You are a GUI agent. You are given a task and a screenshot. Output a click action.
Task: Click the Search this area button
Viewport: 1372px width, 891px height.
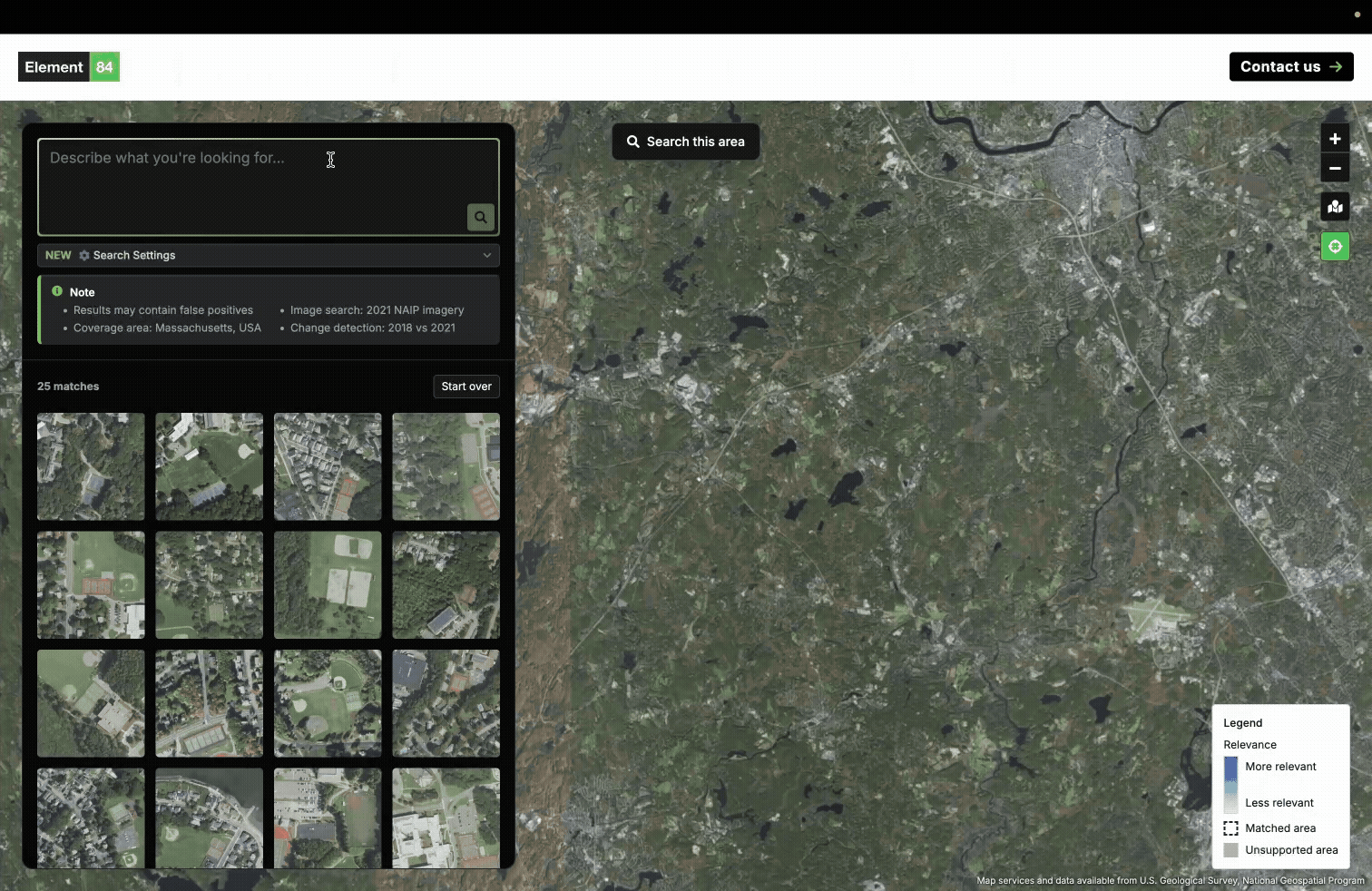pyautogui.click(x=685, y=142)
